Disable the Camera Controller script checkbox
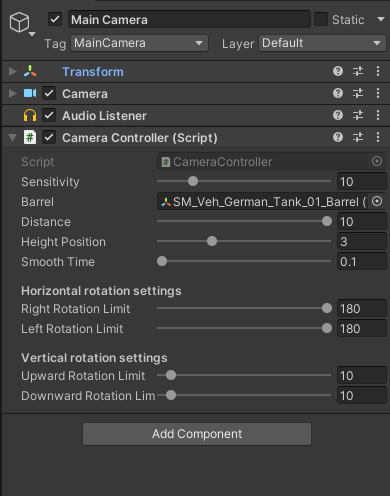 click(x=49, y=137)
